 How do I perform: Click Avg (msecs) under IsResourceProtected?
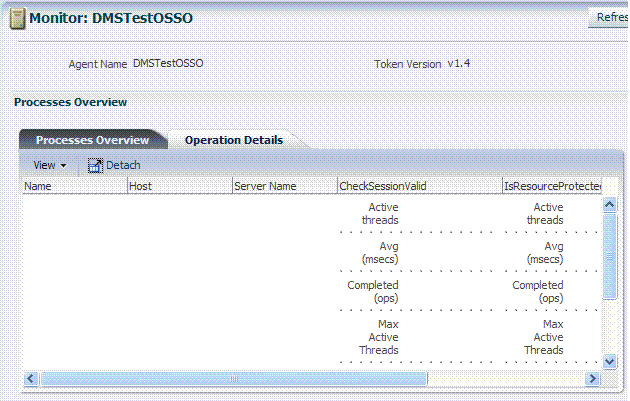tap(545, 253)
